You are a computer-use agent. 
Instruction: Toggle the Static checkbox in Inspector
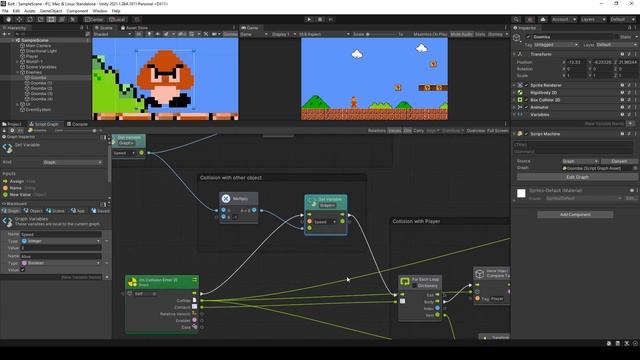coord(616,37)
